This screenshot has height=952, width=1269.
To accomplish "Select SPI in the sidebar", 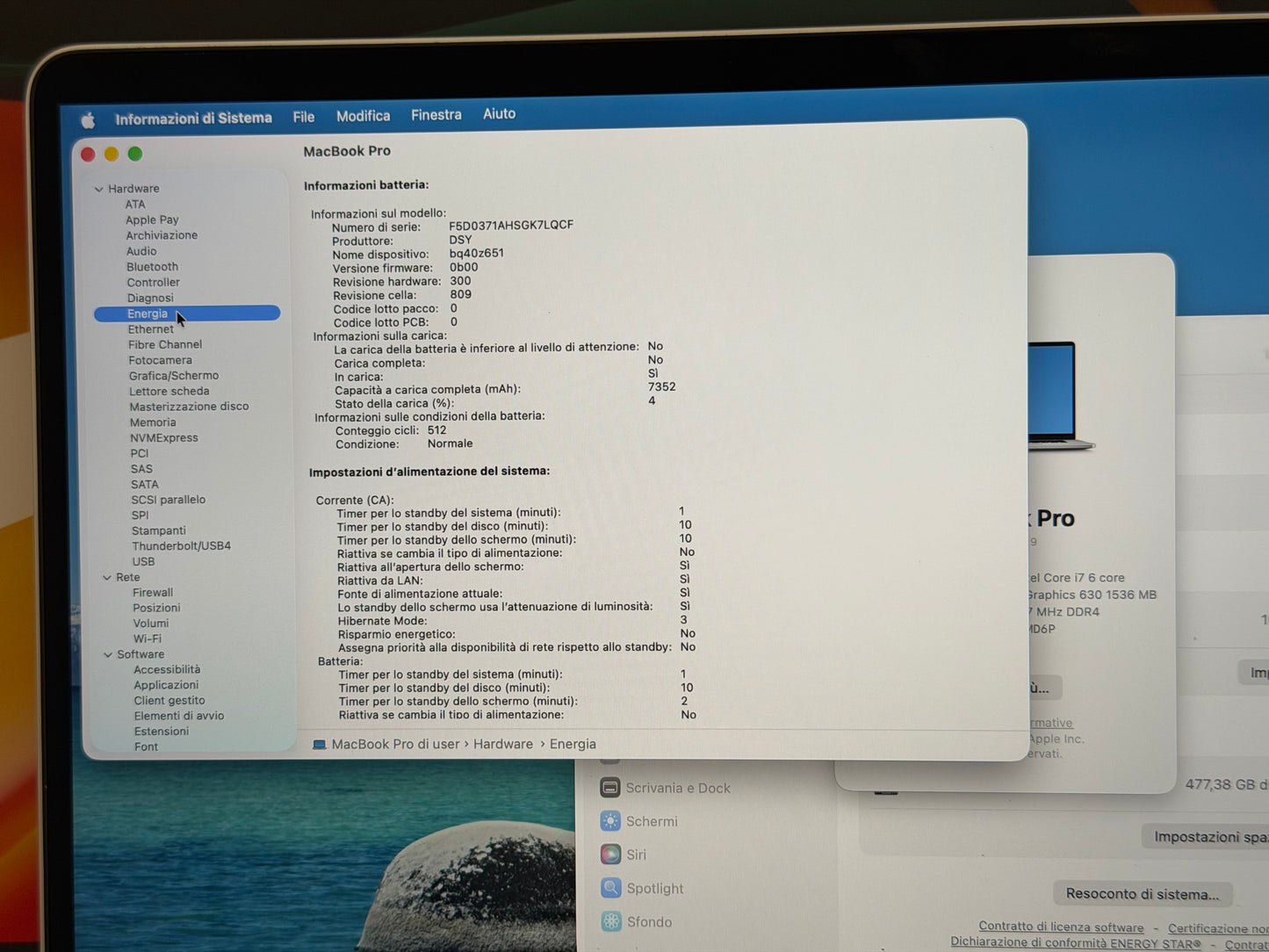I will point(140,516).
